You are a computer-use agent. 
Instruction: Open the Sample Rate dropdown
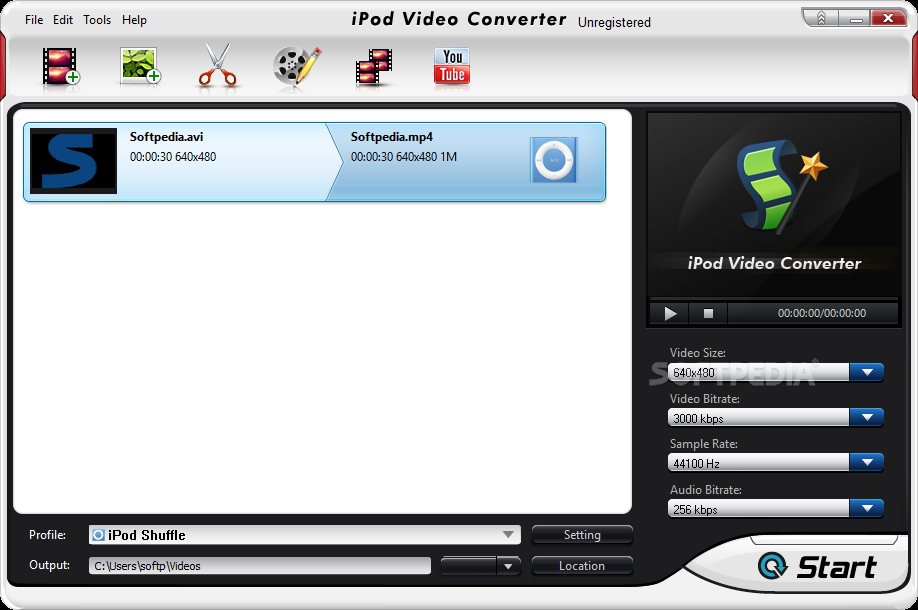pyautogui.click(x=866, y=463)
